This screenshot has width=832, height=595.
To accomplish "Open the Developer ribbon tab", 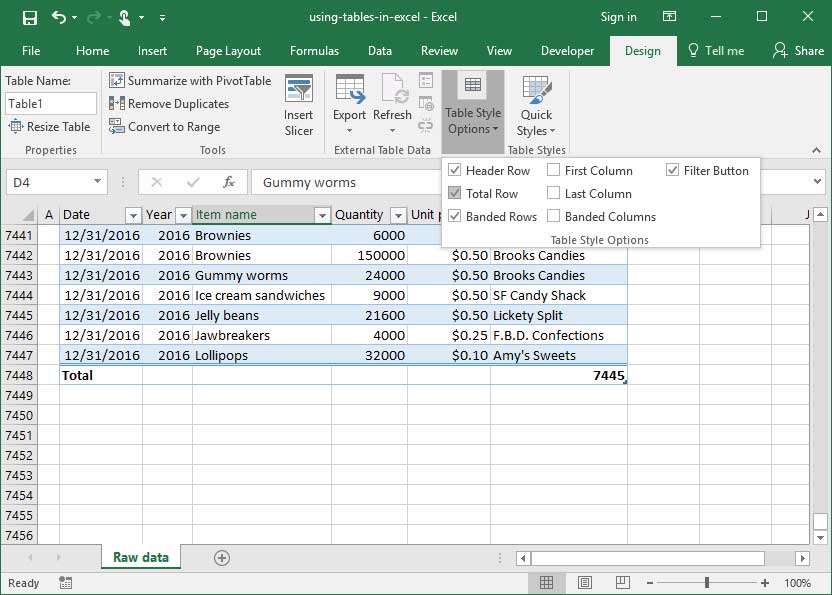I will (567, 50).
